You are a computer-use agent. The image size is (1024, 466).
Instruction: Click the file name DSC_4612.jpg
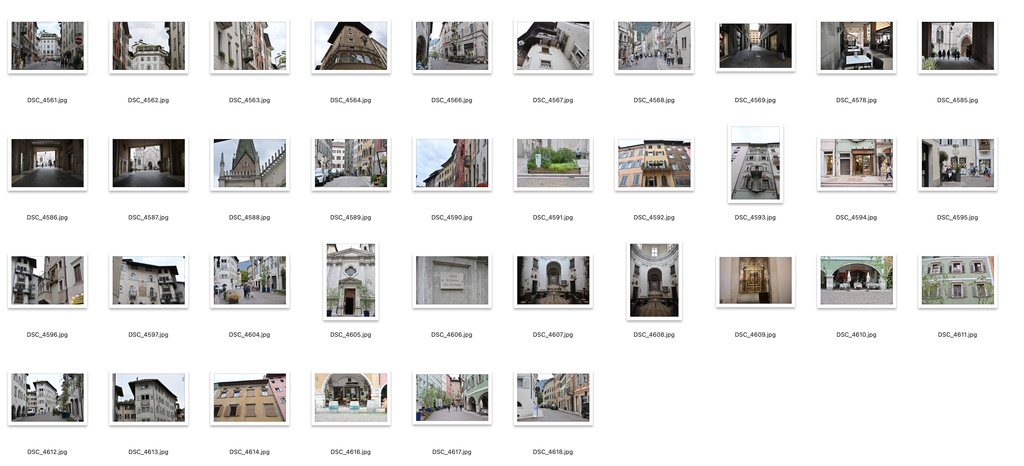click(47, 452)
